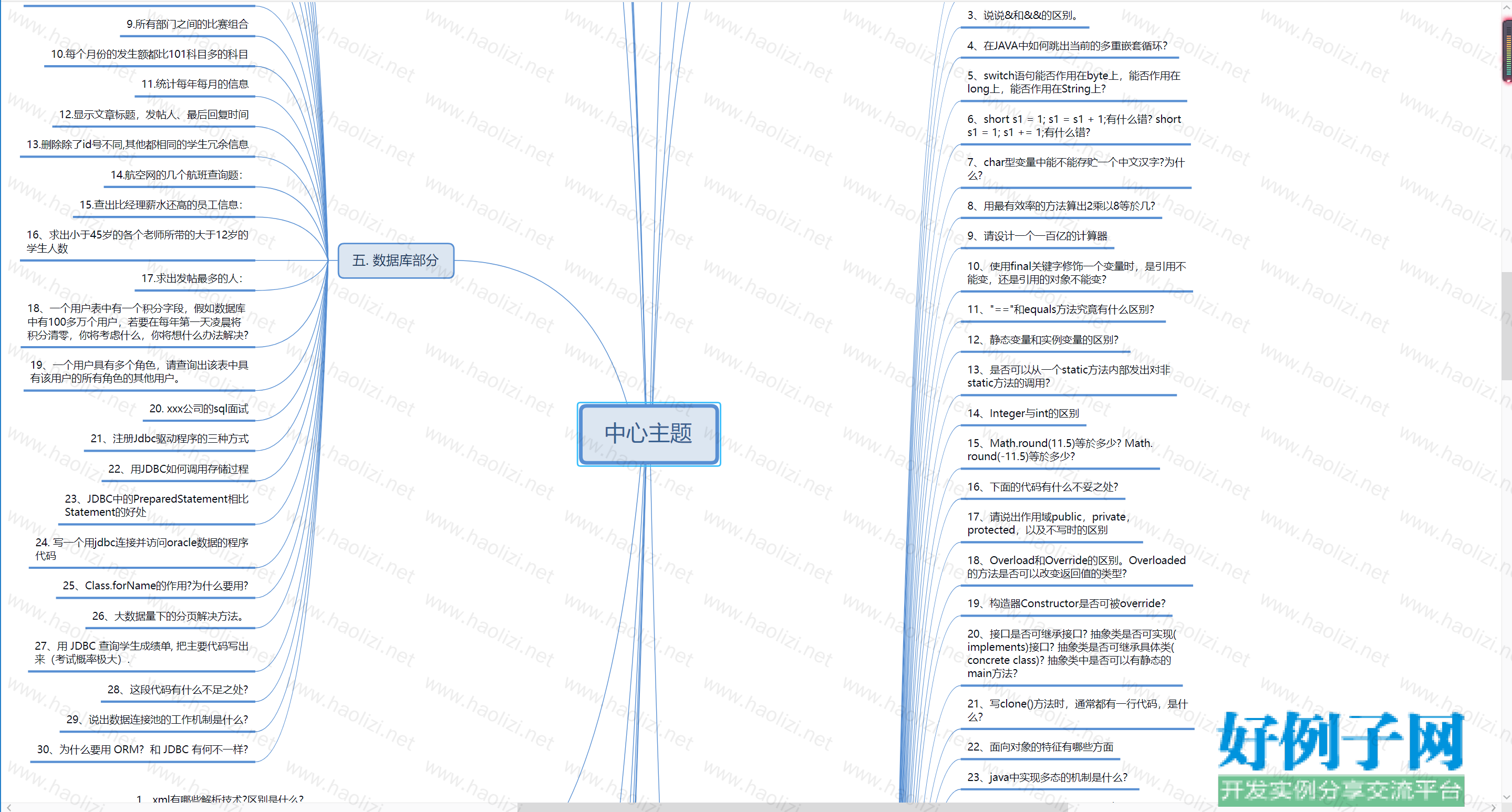Select topic 25、Class.forName的作用
Image resolution: width=1512 pixels, height=812 pixels.
[x=155, y=586]
